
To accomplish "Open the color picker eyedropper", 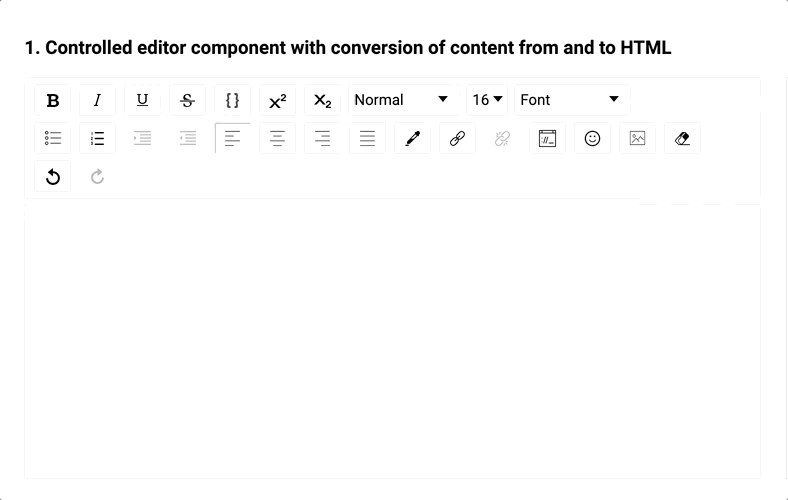I will coord(412,138).
